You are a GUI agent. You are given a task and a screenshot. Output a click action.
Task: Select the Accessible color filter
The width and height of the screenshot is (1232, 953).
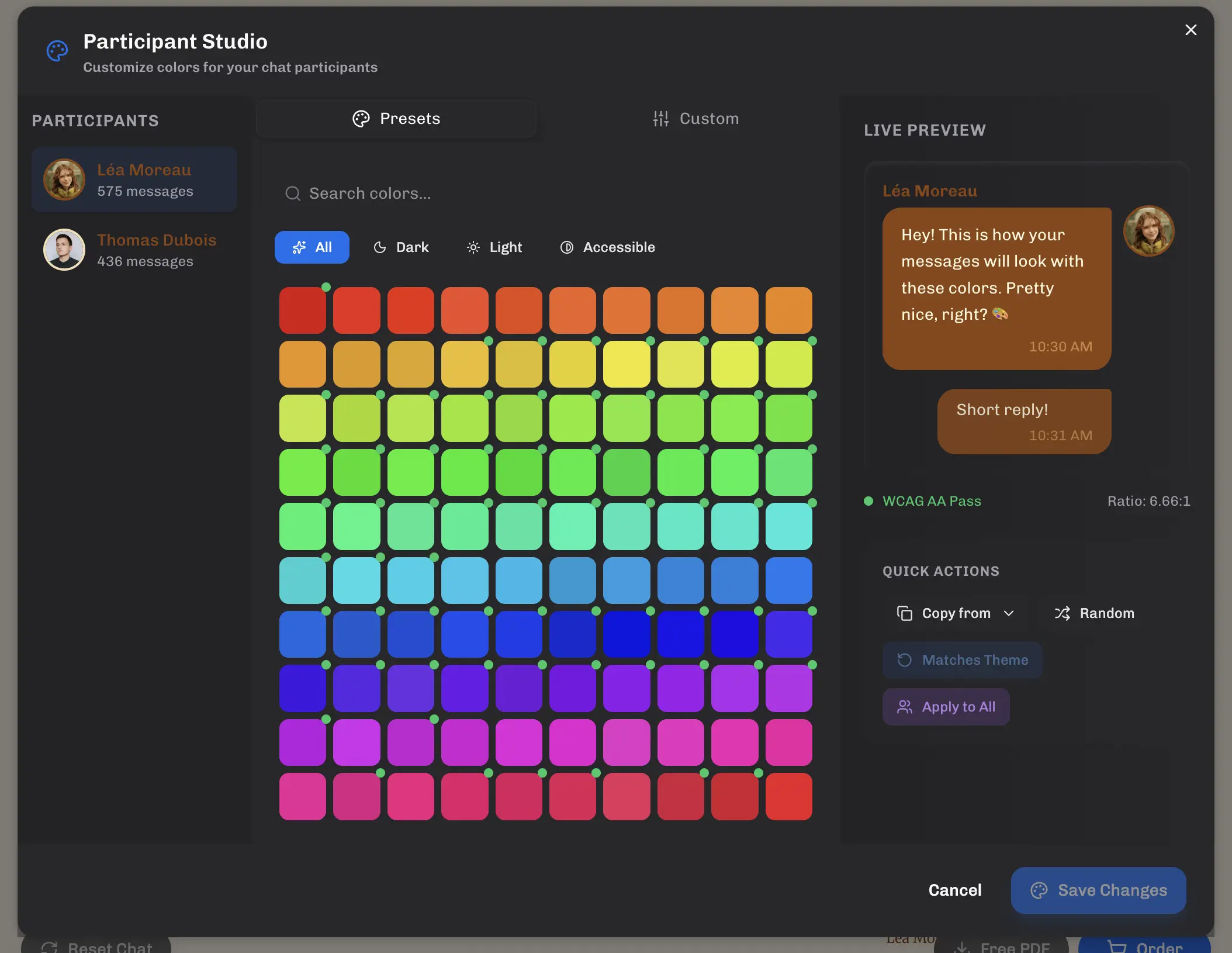[x=608, y=247]
